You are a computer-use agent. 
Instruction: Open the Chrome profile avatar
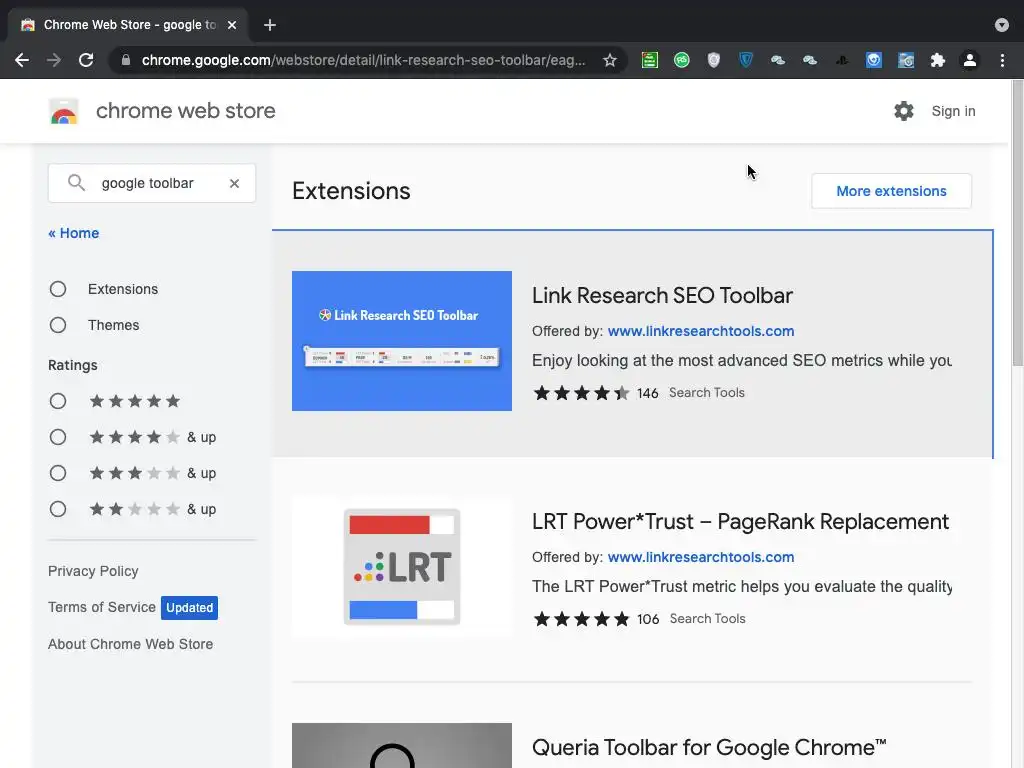tap(970, 60)
